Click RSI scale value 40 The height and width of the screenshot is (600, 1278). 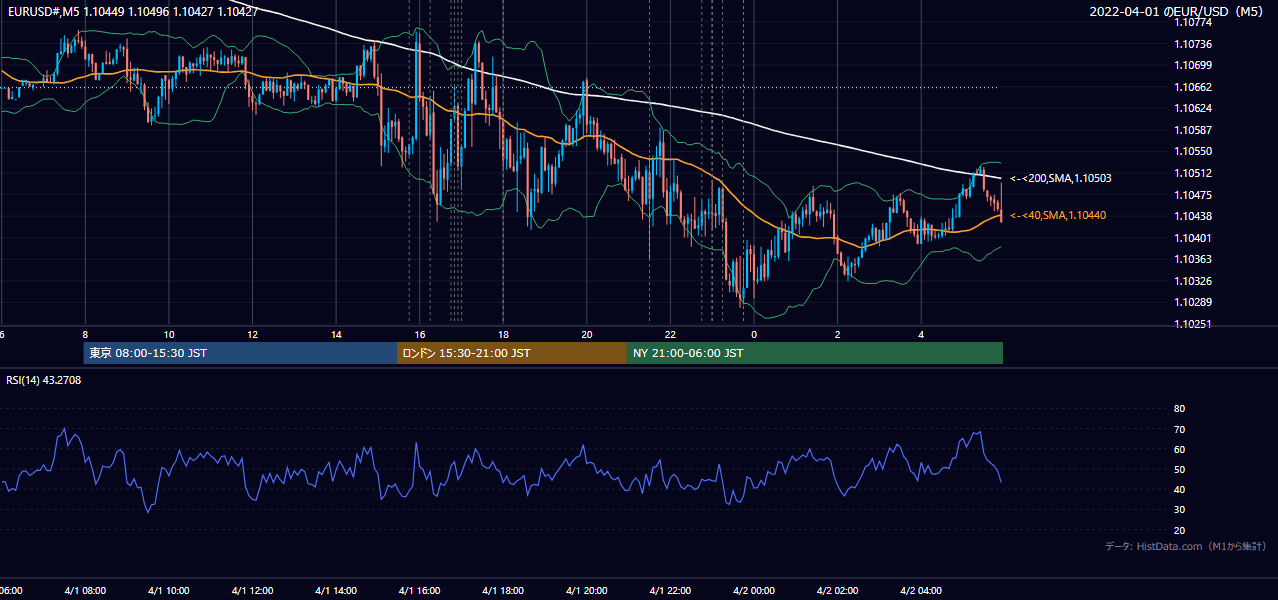point(1179,489)
